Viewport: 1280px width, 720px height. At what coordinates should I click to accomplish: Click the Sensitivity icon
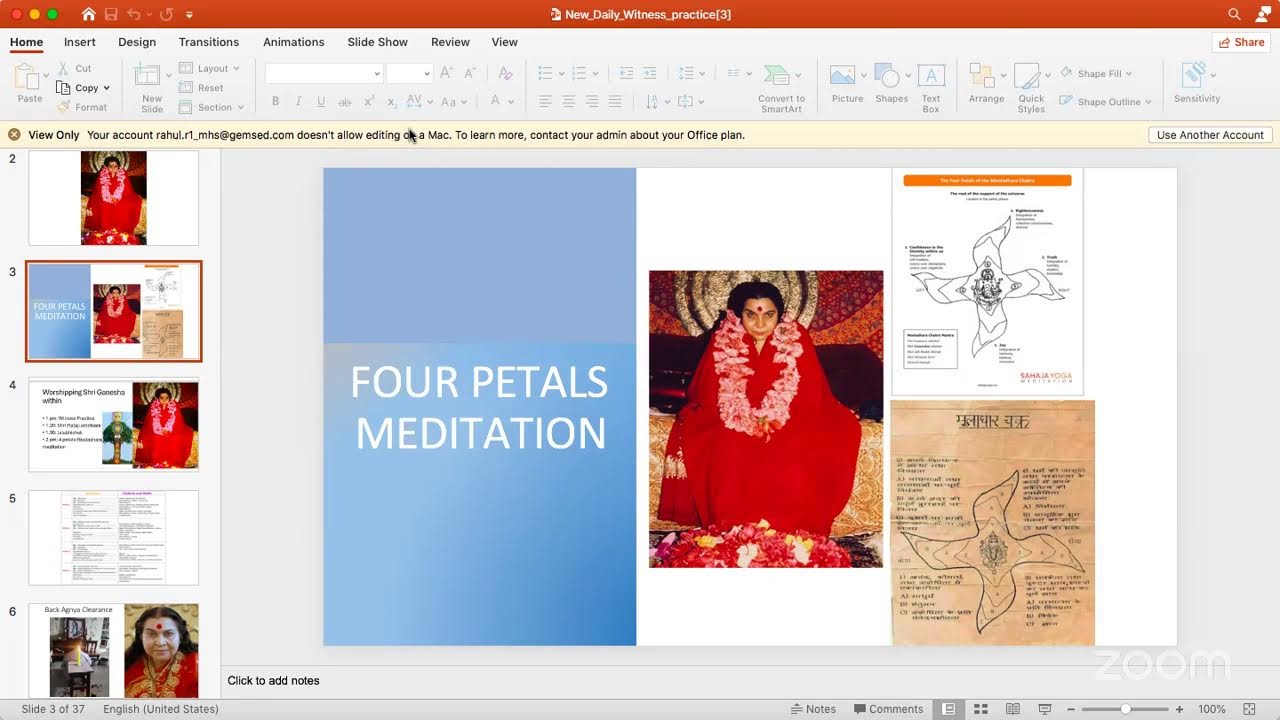click(1194, 75)
